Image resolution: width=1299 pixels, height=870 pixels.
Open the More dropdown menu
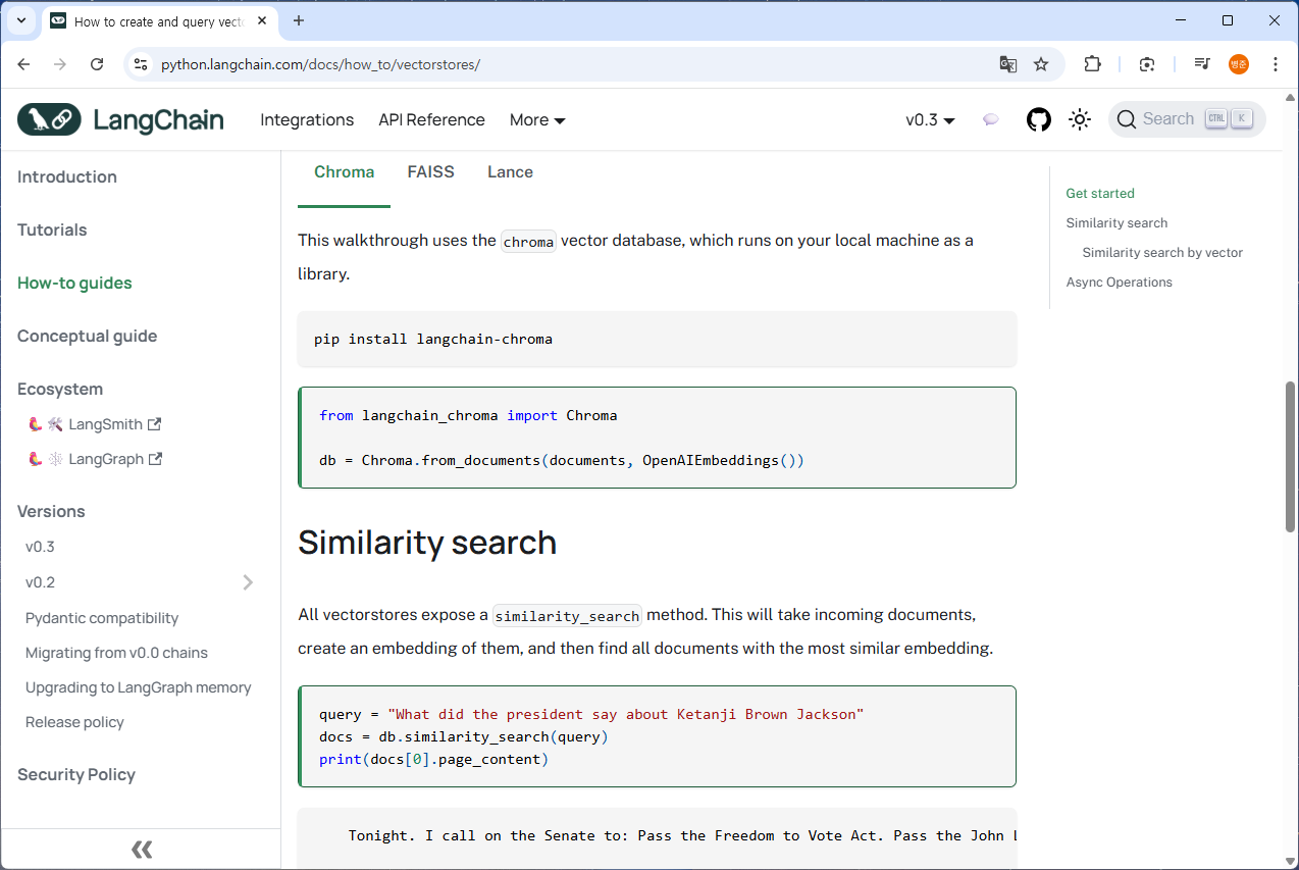pos(537,120)
